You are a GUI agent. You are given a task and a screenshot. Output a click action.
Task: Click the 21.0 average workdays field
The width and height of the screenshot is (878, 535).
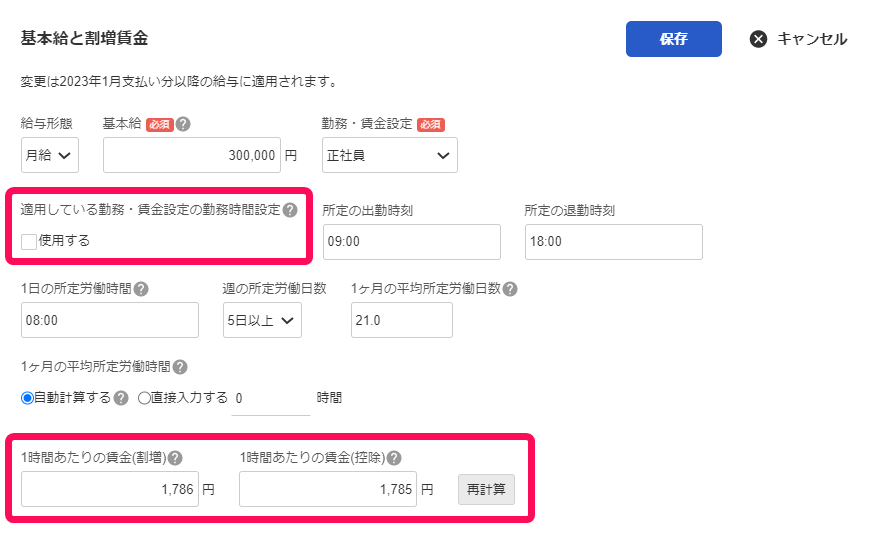pyautogui.click(x=401, y=320)
